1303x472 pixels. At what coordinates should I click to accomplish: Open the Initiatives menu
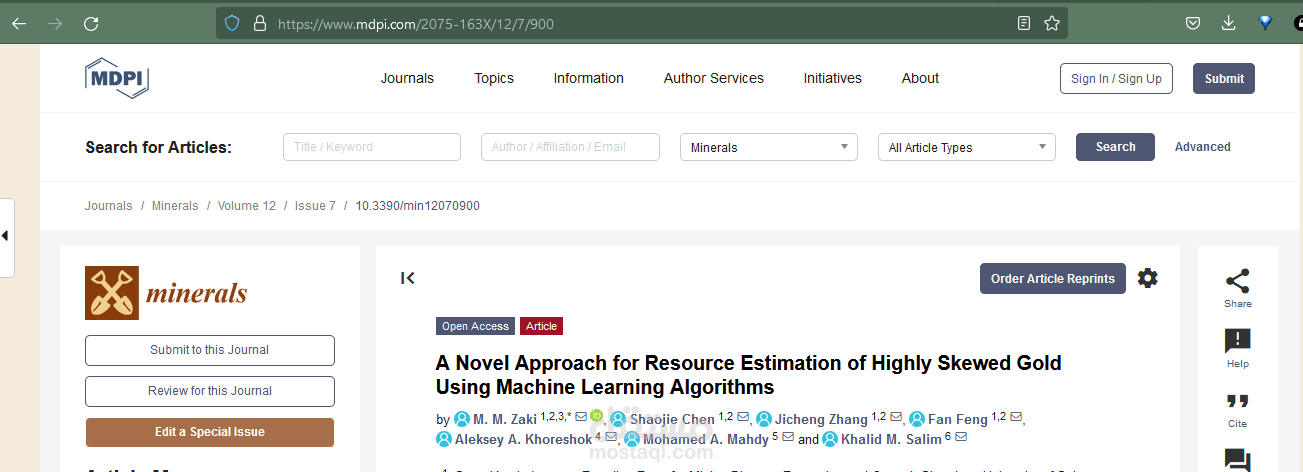[x=833, y=78]
